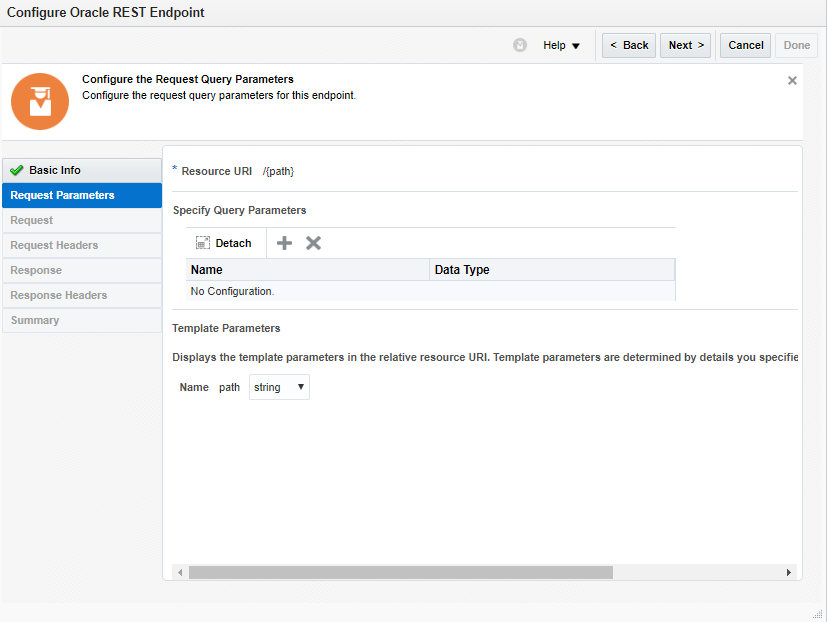Close the instruction banner with the X
This screenshot has height=622, width=827.
pos(792,81)
